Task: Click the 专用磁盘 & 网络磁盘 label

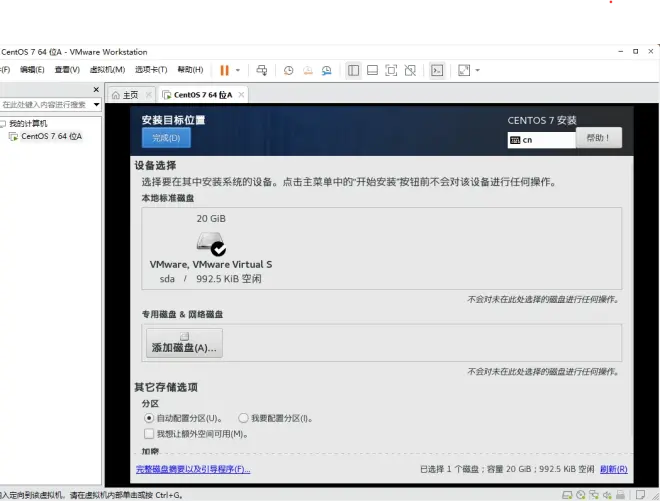Action: pyautogui.click(x=182, y=314)
